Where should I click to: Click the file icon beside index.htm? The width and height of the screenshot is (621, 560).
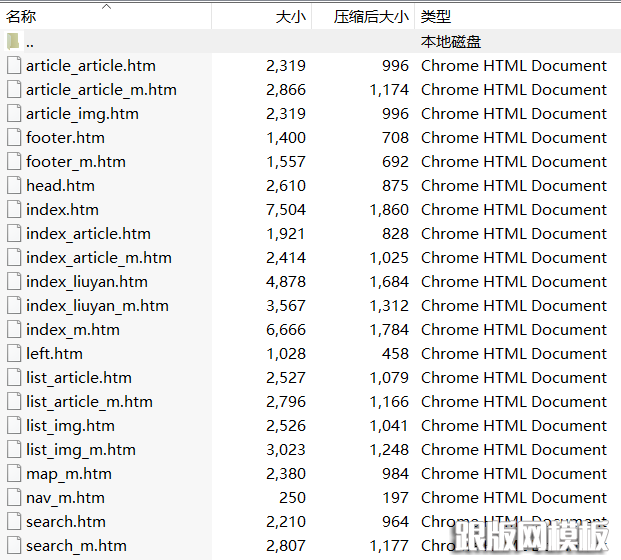[13, 209]
